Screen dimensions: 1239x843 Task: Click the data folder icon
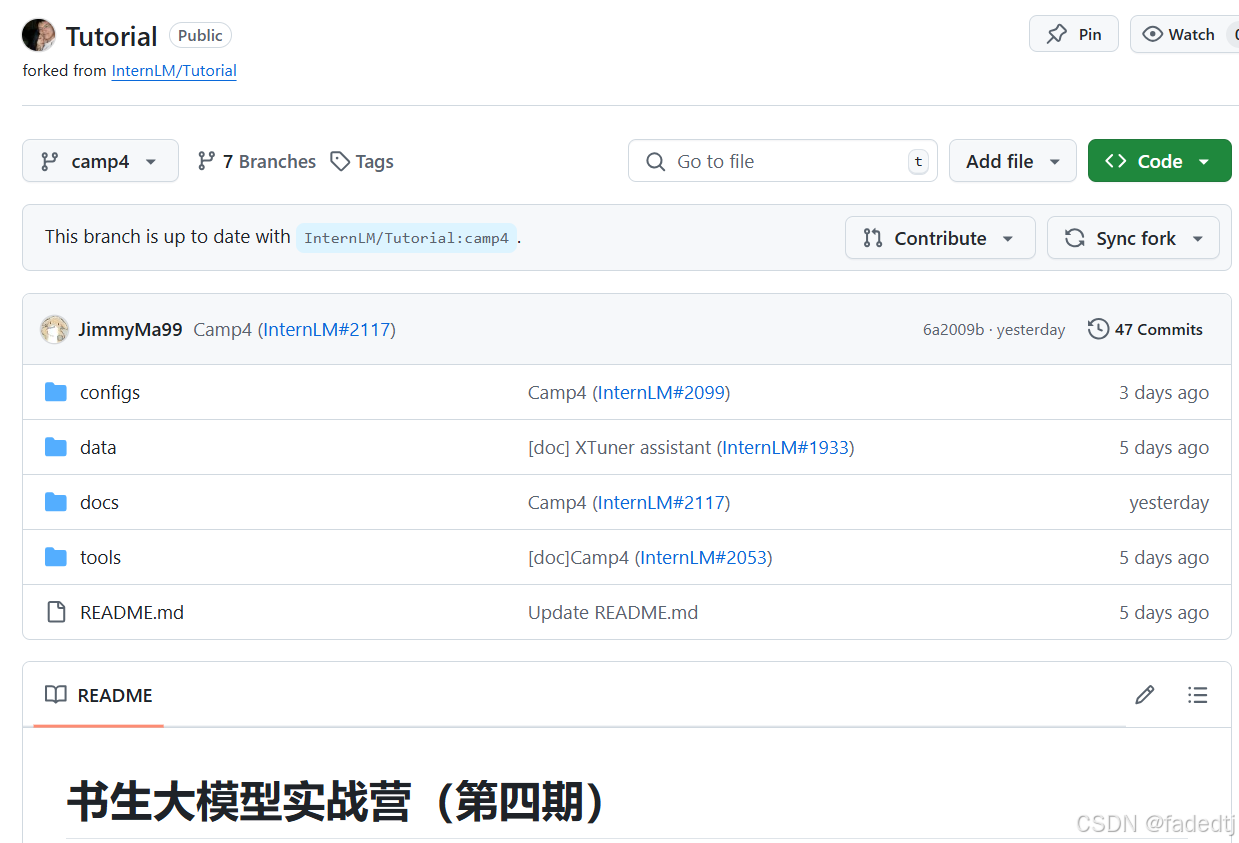[x=56, y=447]
